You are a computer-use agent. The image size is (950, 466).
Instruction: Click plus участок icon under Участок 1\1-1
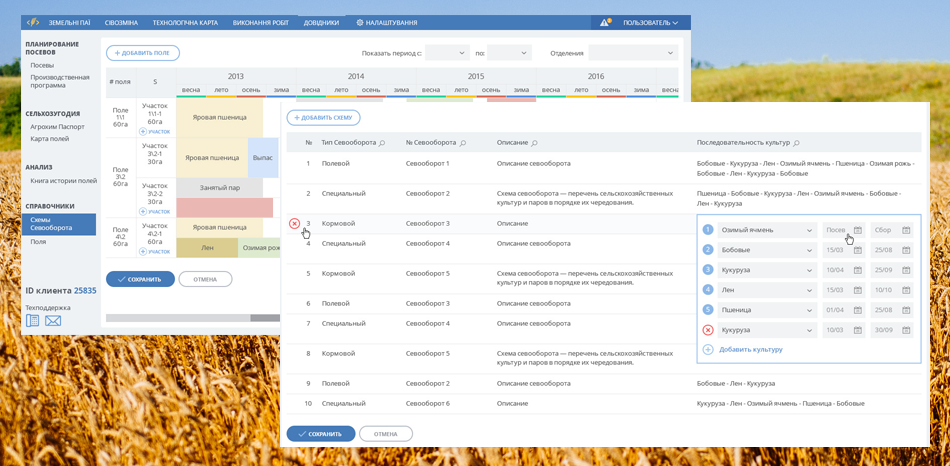coord(143,131)
